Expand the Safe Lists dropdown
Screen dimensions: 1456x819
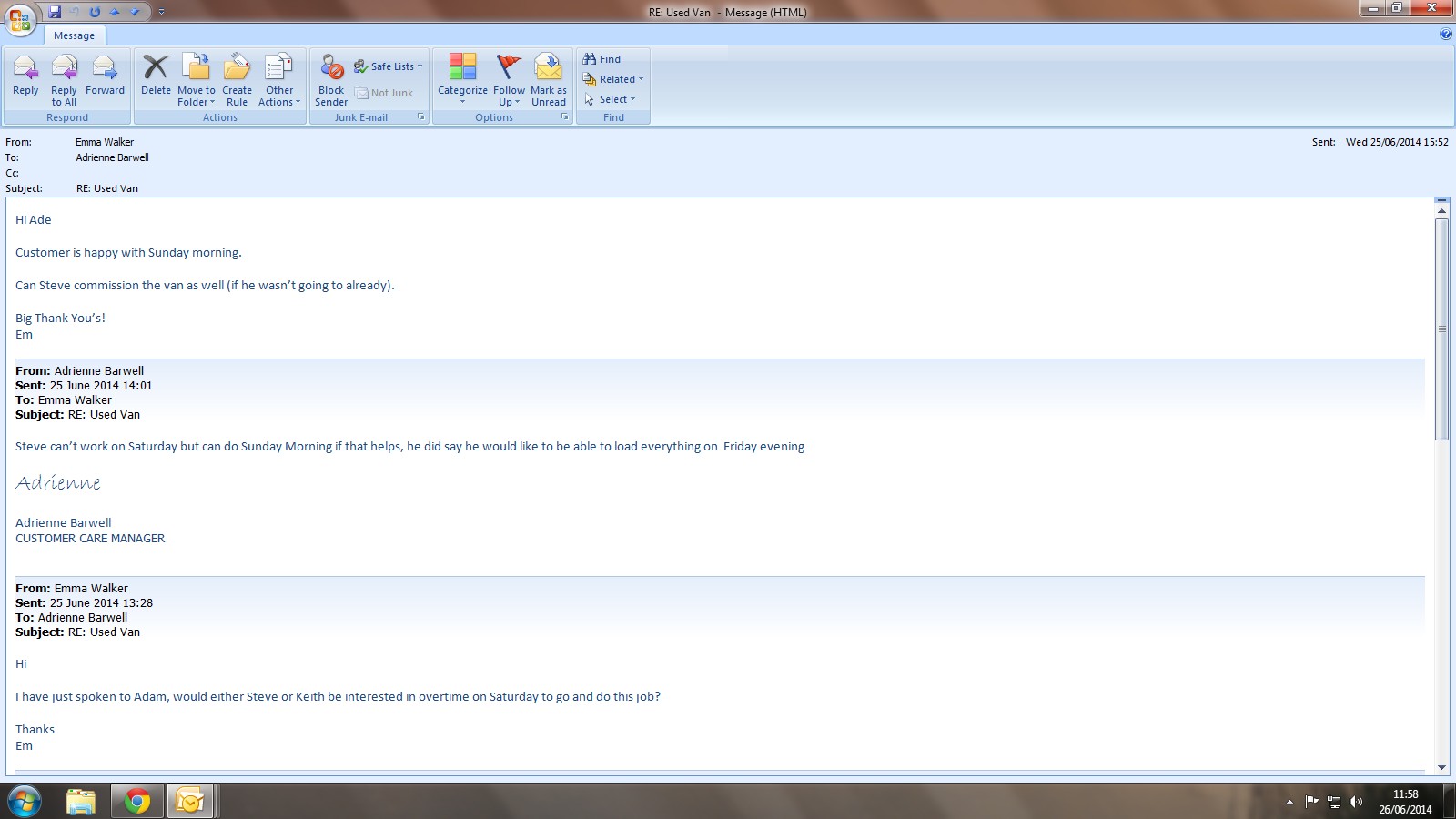click(389, 66)
